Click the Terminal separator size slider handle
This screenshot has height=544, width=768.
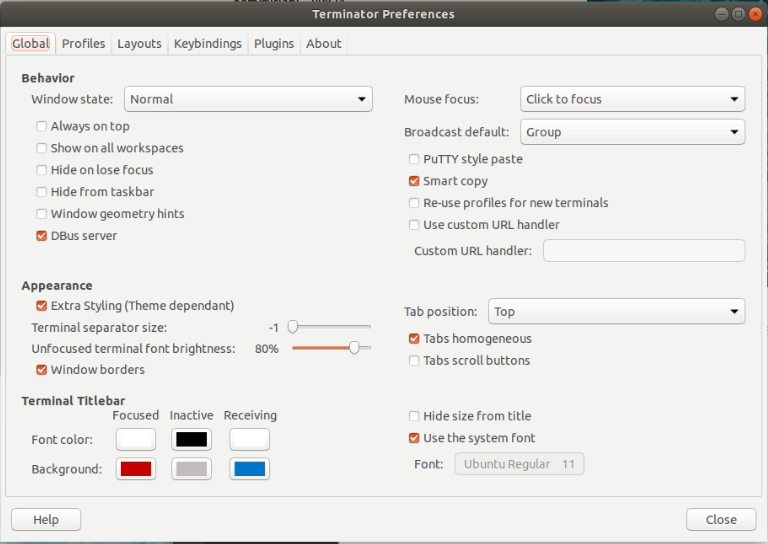[x=293, y=327]
